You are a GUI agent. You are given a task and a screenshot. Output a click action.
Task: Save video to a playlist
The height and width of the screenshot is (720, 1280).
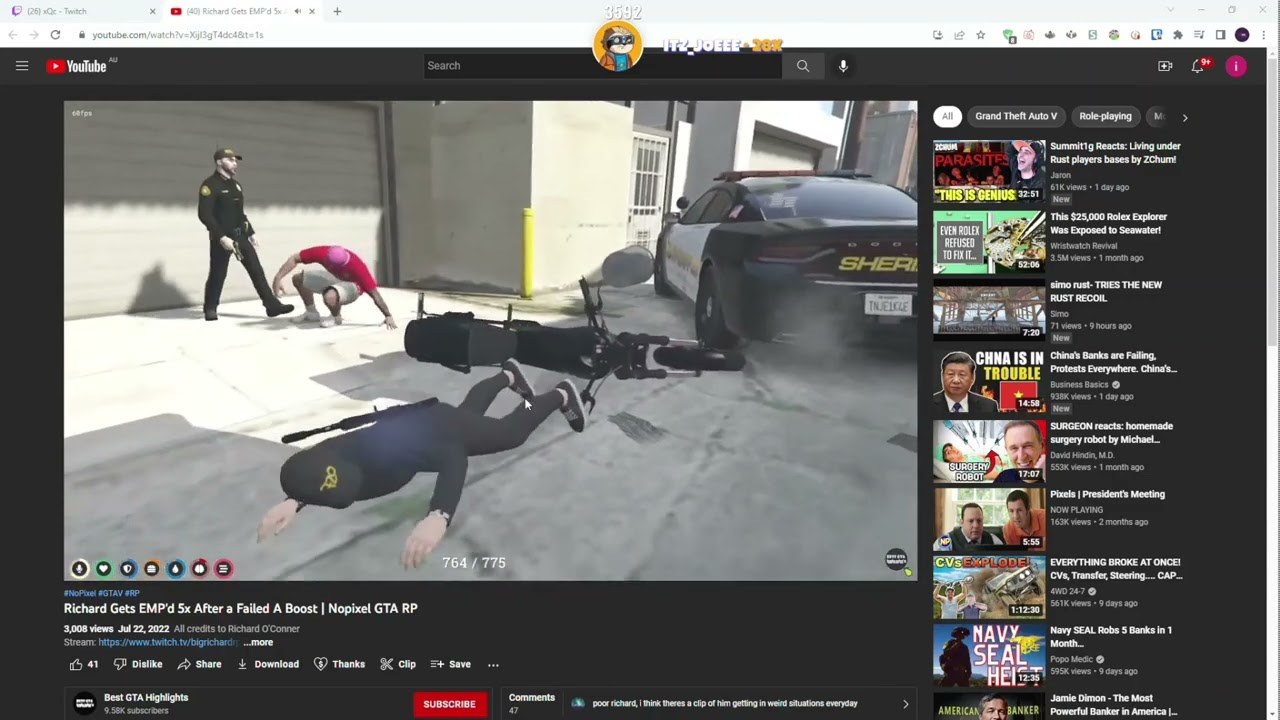450,664
